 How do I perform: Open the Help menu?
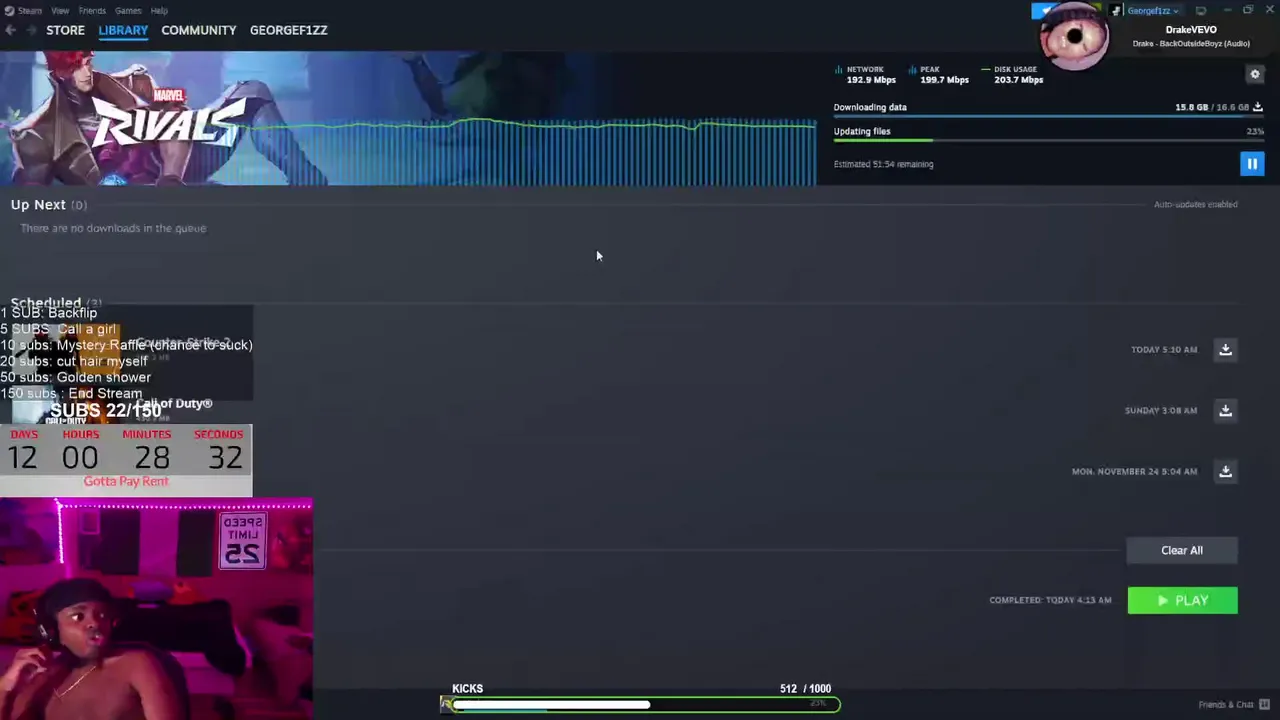coord(159,10)
